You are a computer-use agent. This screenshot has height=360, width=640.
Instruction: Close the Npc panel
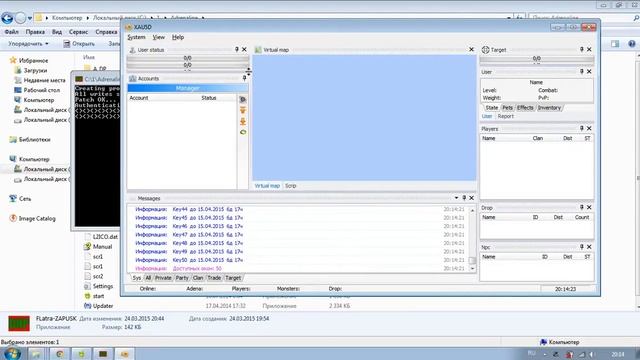click(x=589, y=247)
